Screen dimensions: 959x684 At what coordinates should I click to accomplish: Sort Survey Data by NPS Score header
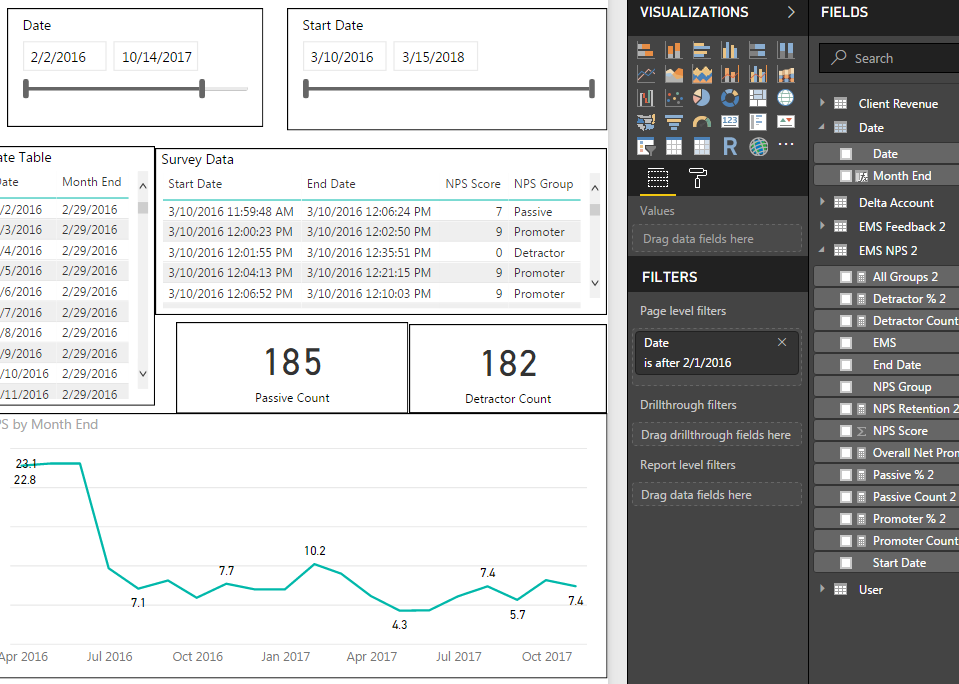(473, 184)
